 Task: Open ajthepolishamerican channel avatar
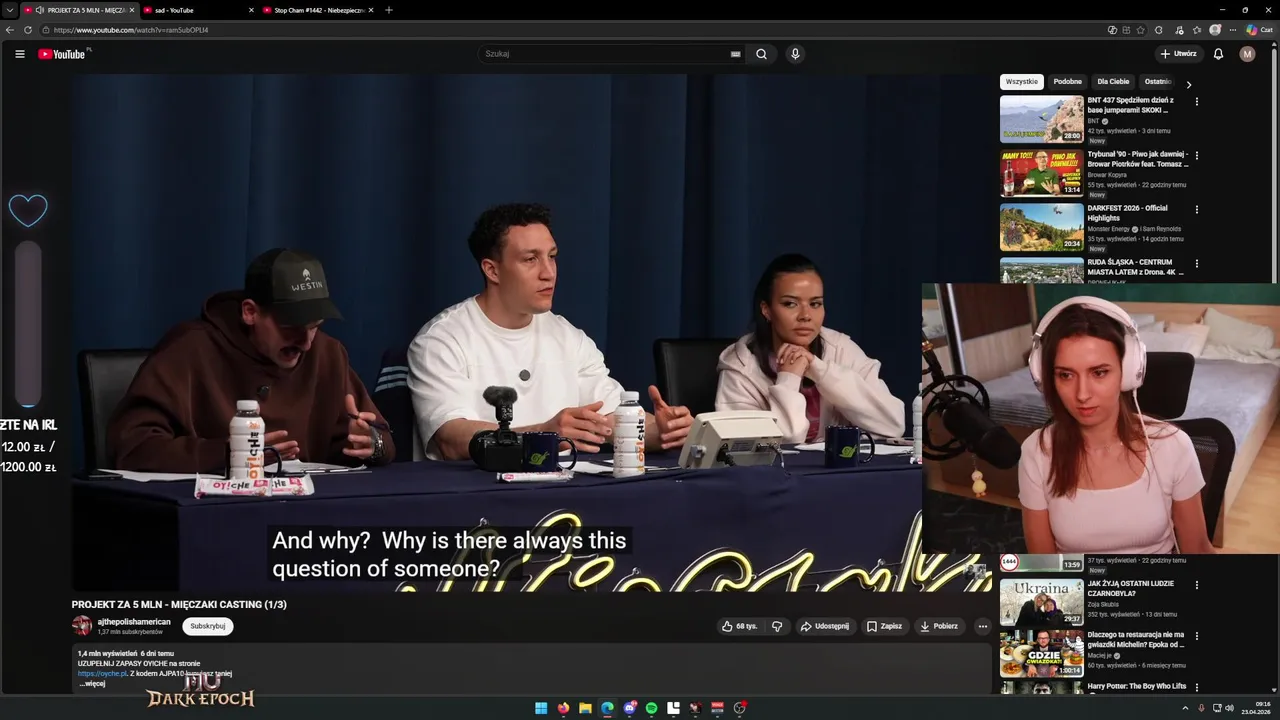pyautogui.click(x=82, y=626)
